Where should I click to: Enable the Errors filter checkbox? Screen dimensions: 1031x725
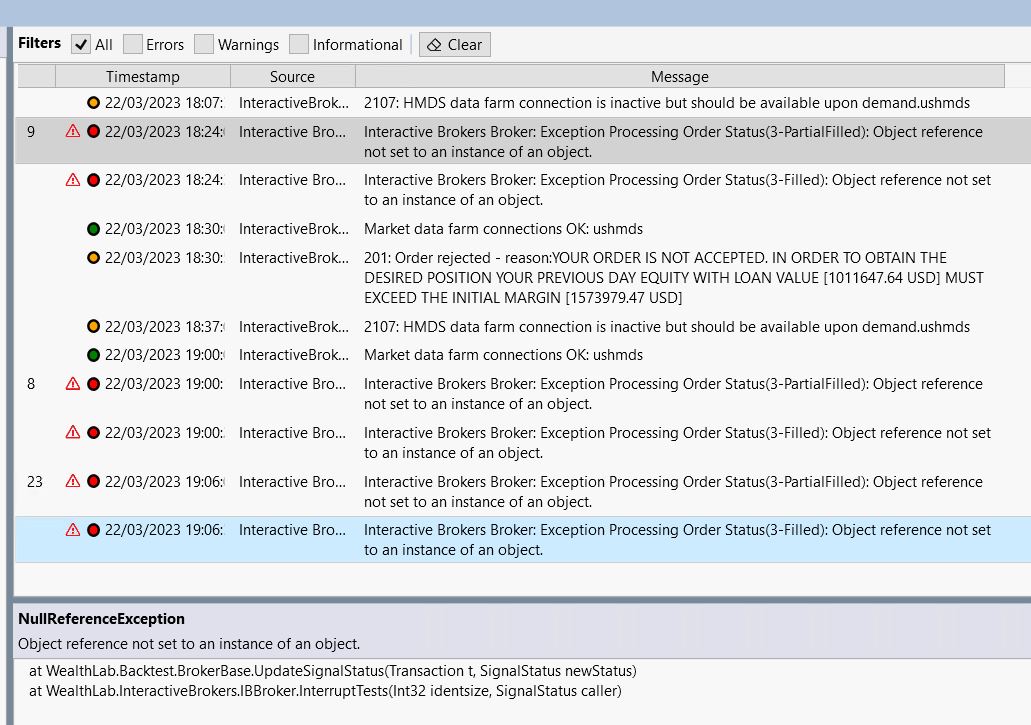click(133, 44)
